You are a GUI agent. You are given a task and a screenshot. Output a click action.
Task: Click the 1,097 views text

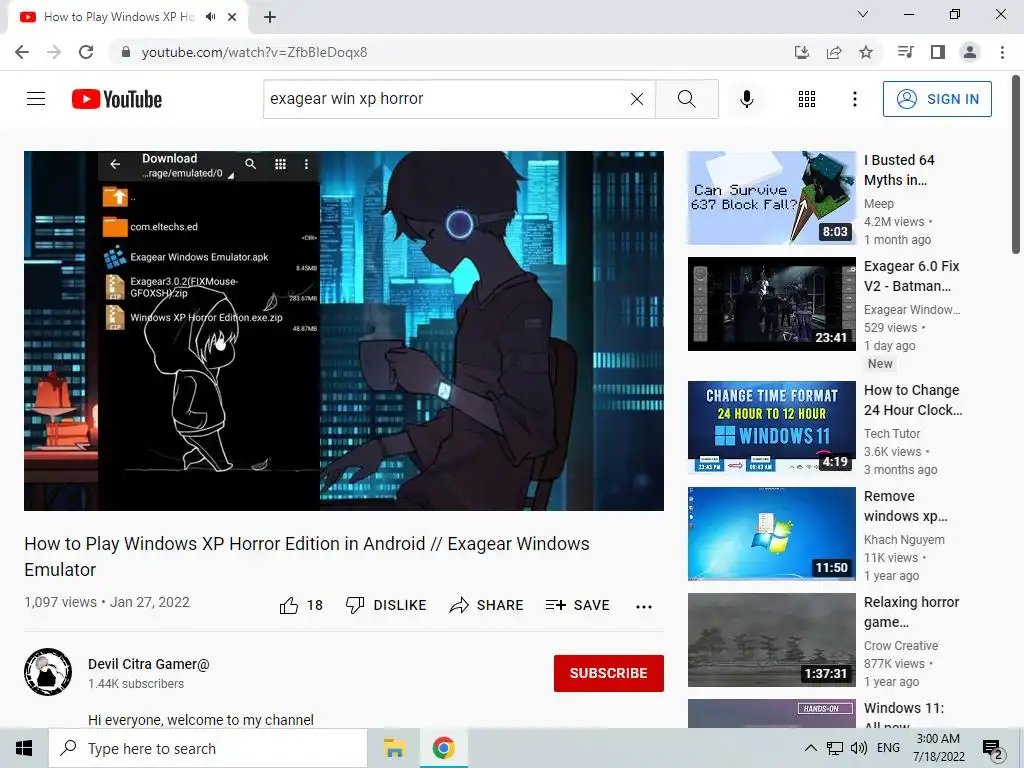(60, 602)
